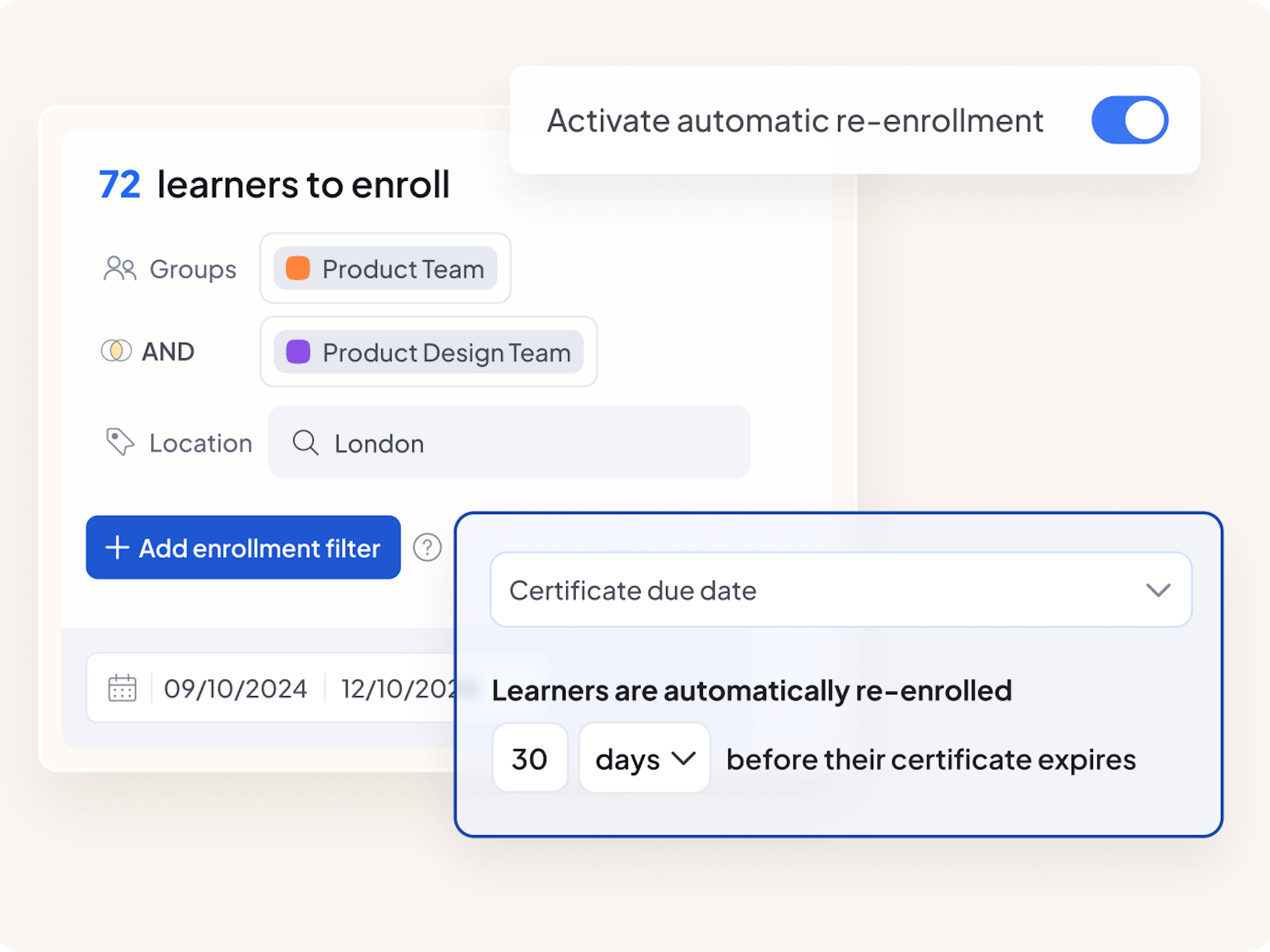Click the Groups people icon
1270x952 pixels.
coord(119,269)
